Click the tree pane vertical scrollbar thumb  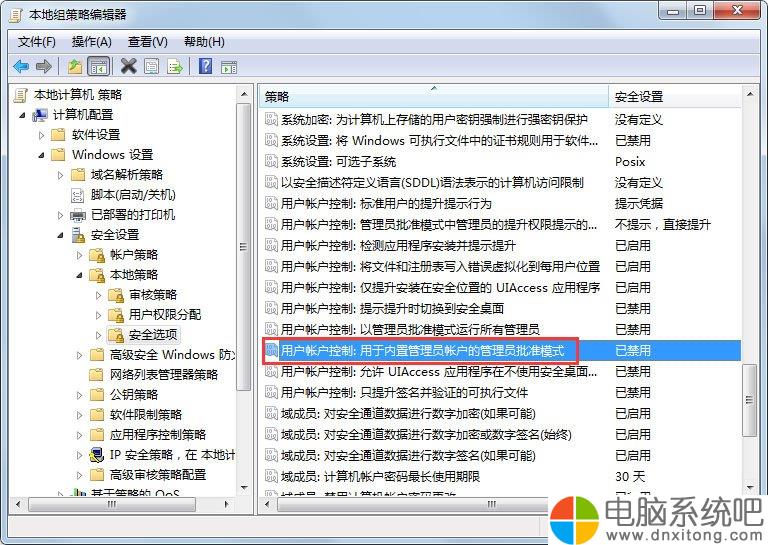[244, 247]
